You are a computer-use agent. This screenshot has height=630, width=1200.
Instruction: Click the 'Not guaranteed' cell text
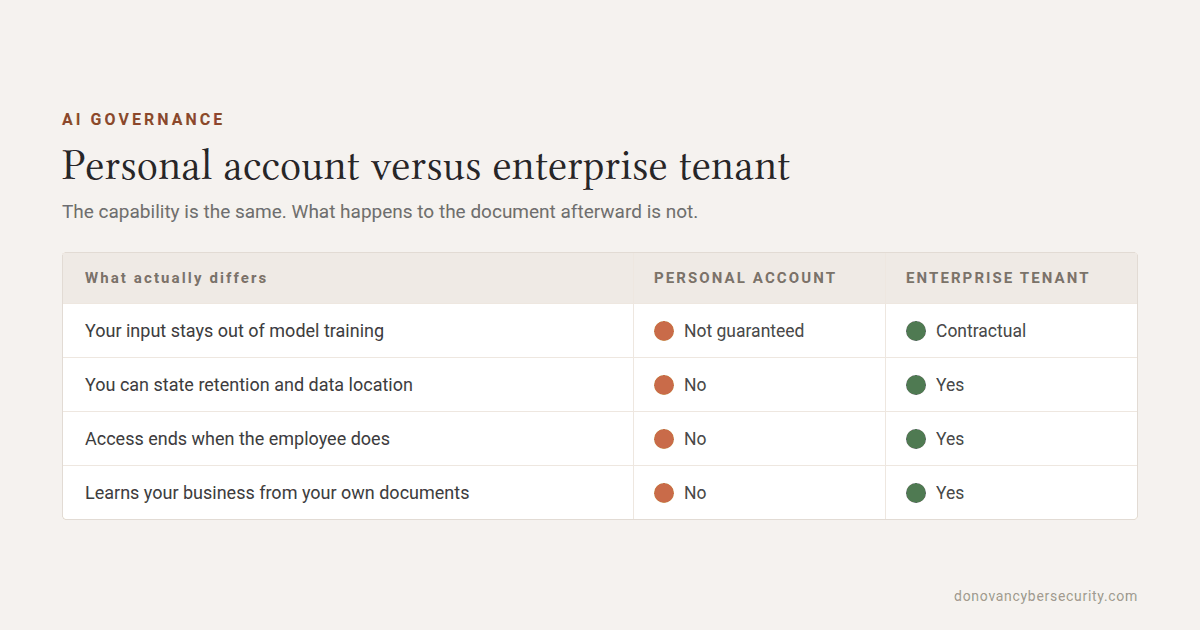pyautogui.click(x=744, y=331)
